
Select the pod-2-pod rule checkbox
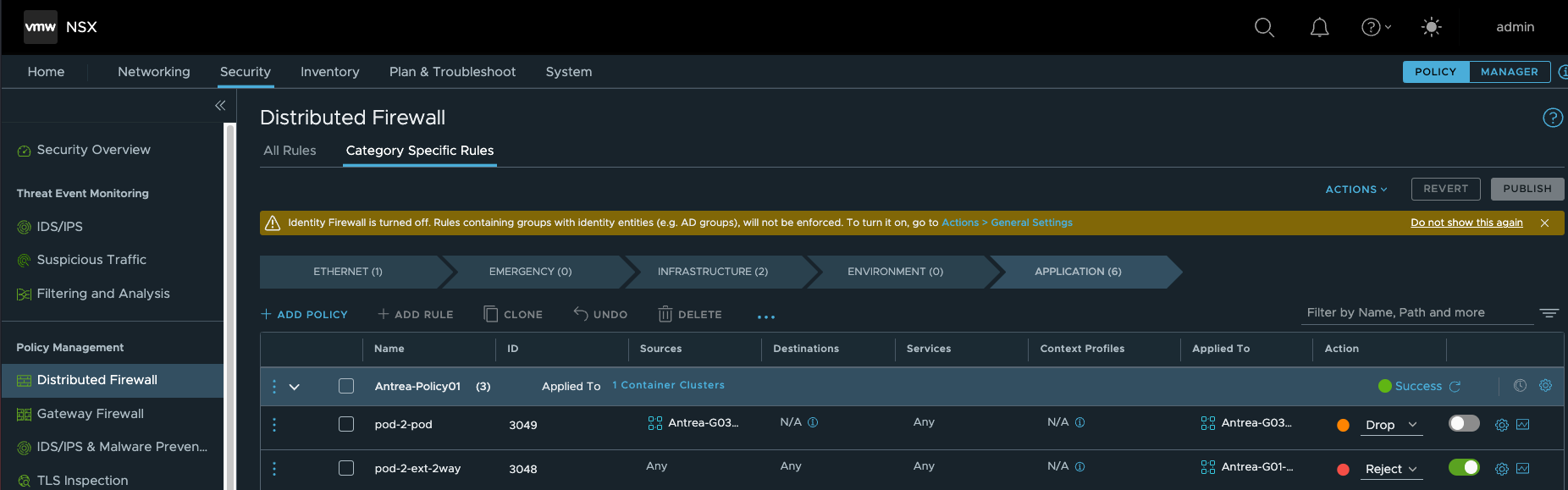point(346,424)
